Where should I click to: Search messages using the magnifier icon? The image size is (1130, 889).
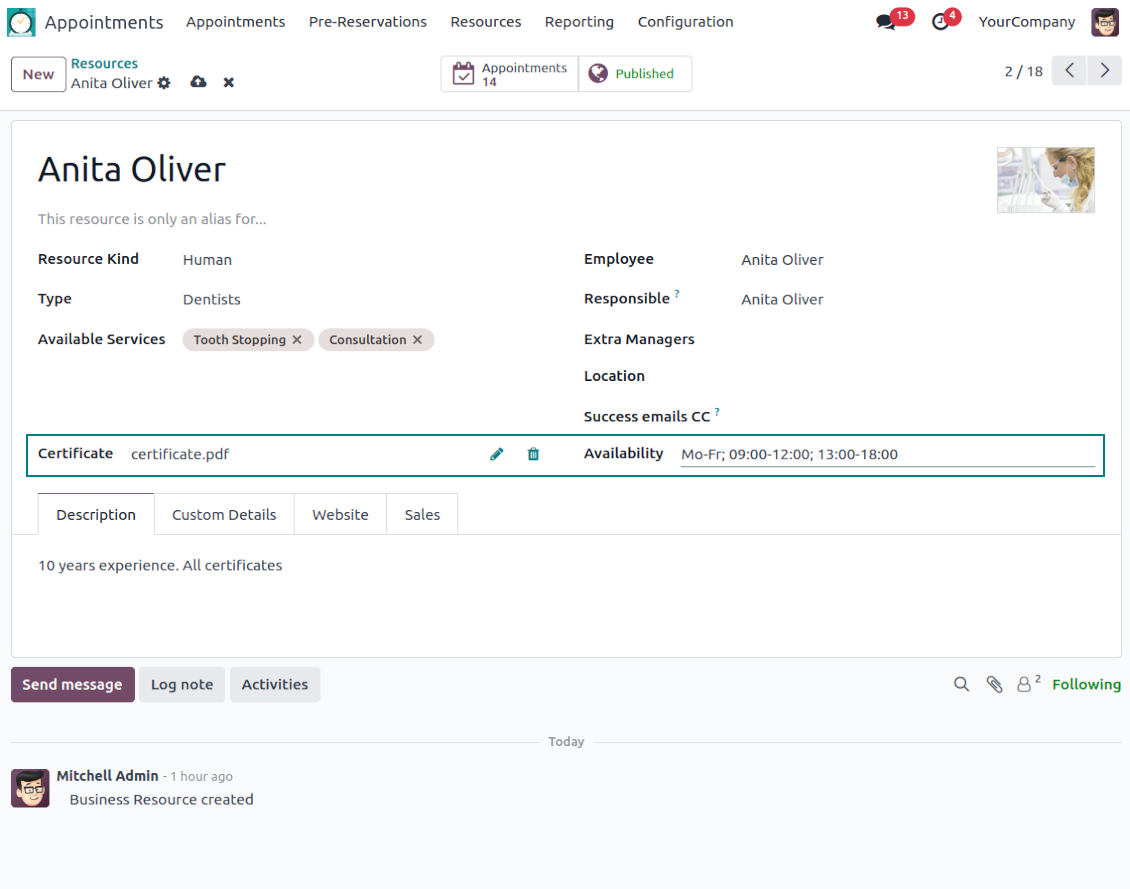[961, 684]
